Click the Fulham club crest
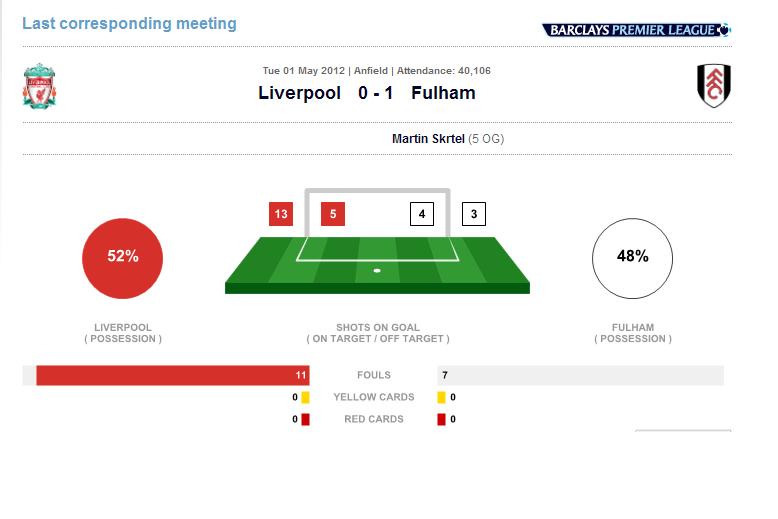778x519 pixels. point(713,85)
